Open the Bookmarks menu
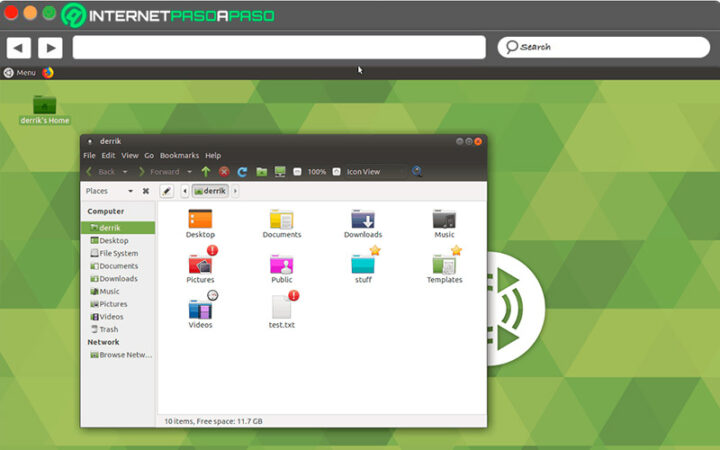The image size is (720, 450). 179,156
